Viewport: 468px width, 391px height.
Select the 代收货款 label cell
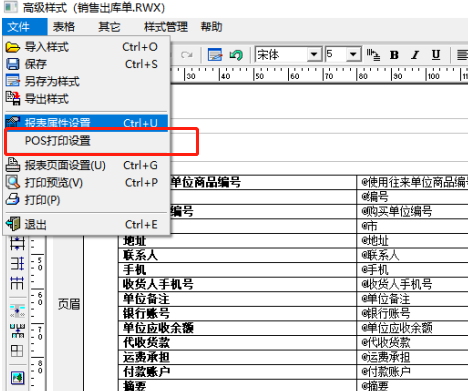pyautogui.click(x=238, y=343)
